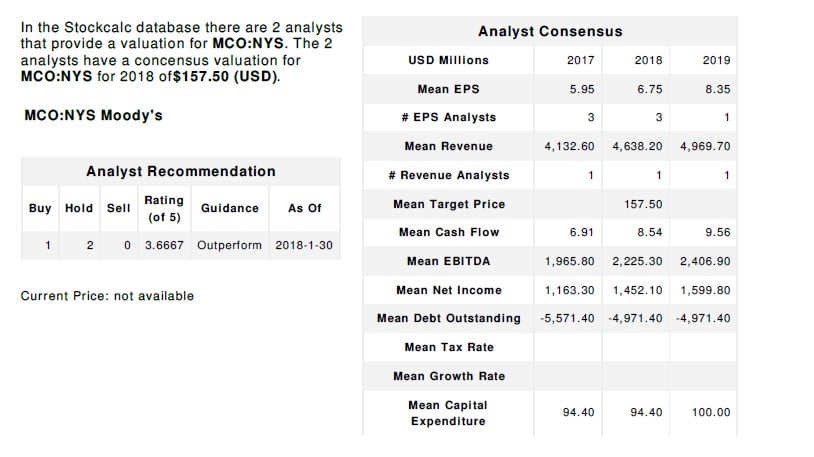The image size is (814, 457).
Task: Click the Mean EBITDA row label
Action: click(x=448, y=261)
